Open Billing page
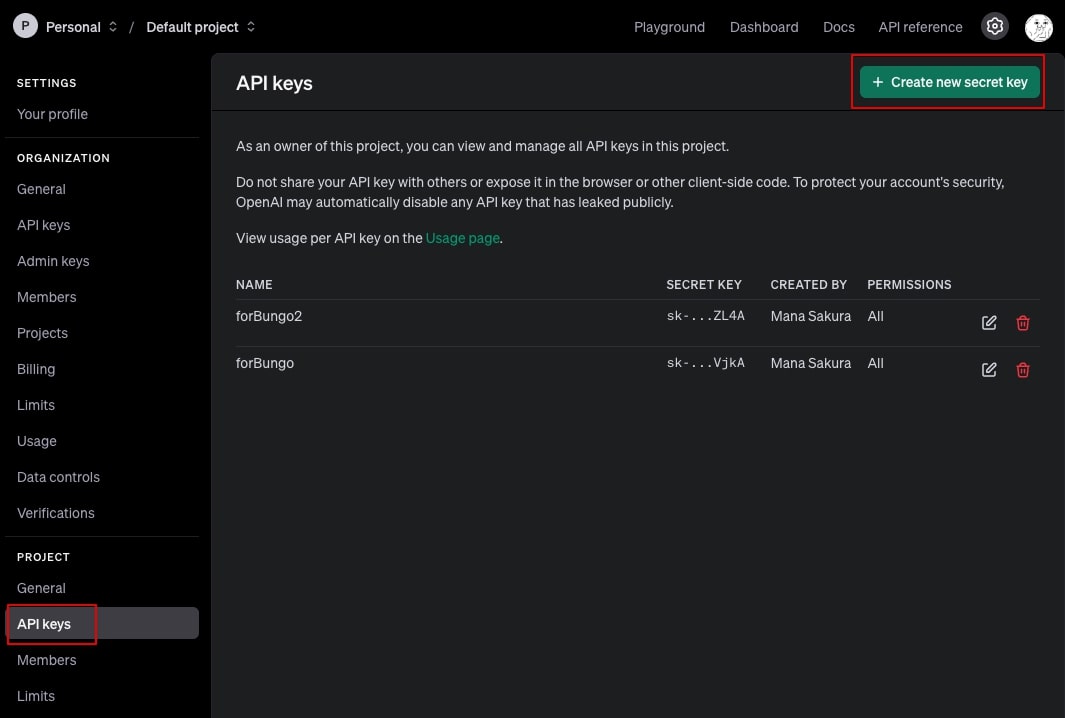This screenshot has width=1065, height=718. tap(36, 370)
